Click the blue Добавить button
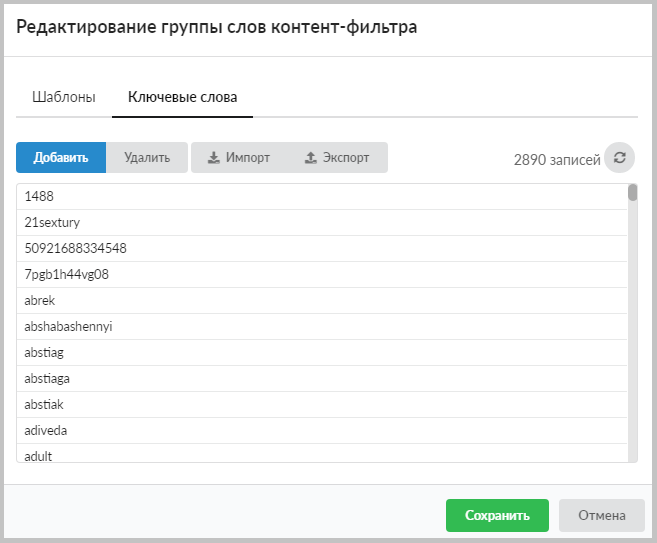 point(61,158)
